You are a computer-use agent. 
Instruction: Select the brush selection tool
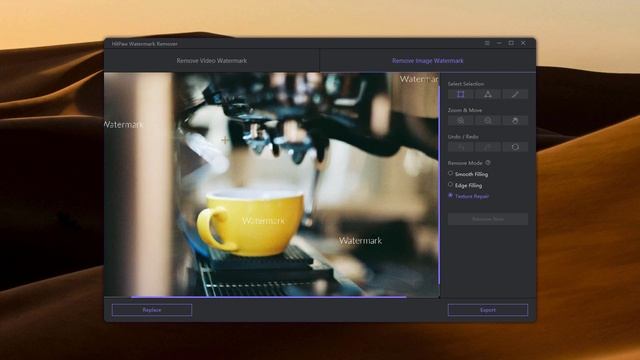[515, 94]
